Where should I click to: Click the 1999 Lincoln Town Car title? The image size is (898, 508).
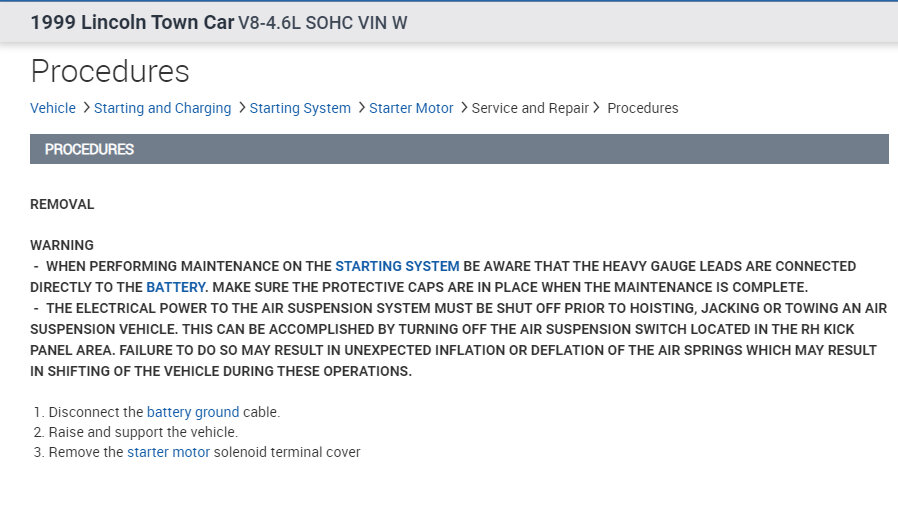click(x=132, y=23)
